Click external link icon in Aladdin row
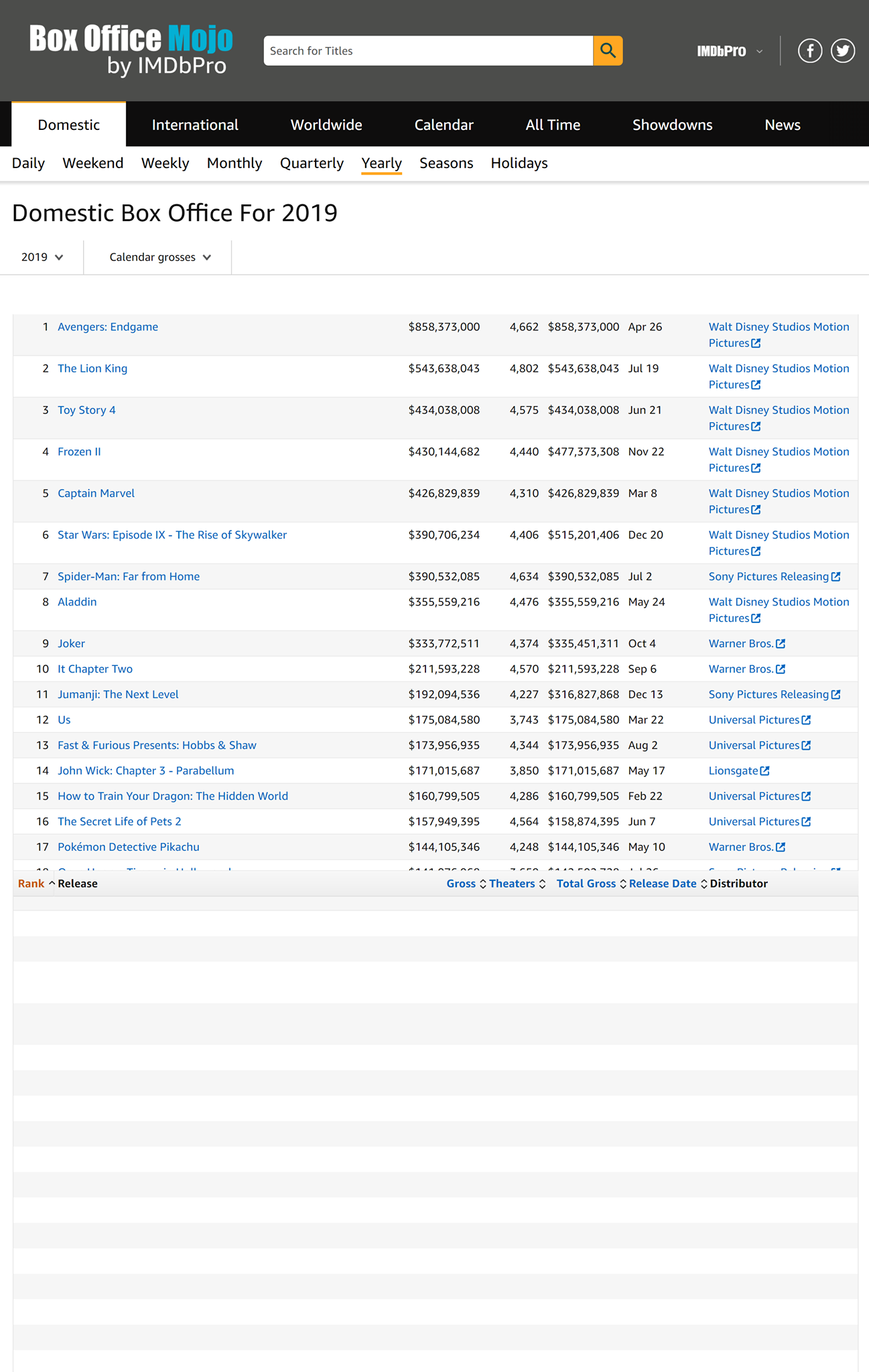The image size is (869, 1372). coord(756,618)
